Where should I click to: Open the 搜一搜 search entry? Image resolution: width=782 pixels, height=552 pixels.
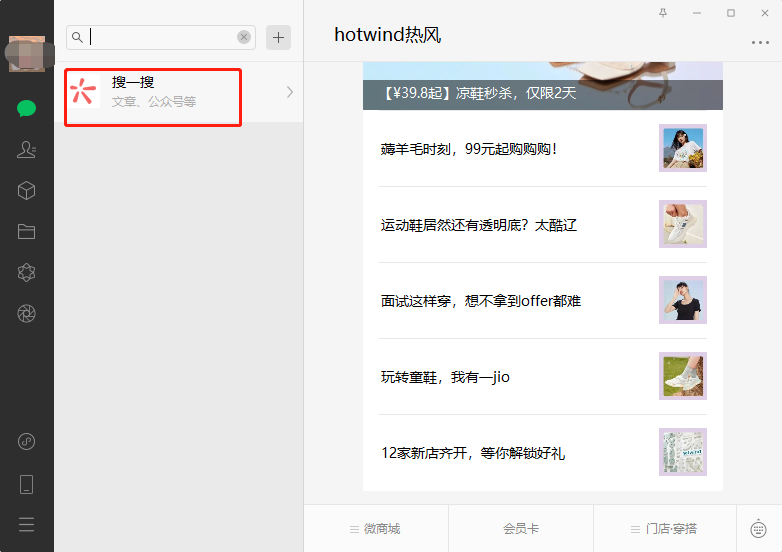[x=179, y=92]
